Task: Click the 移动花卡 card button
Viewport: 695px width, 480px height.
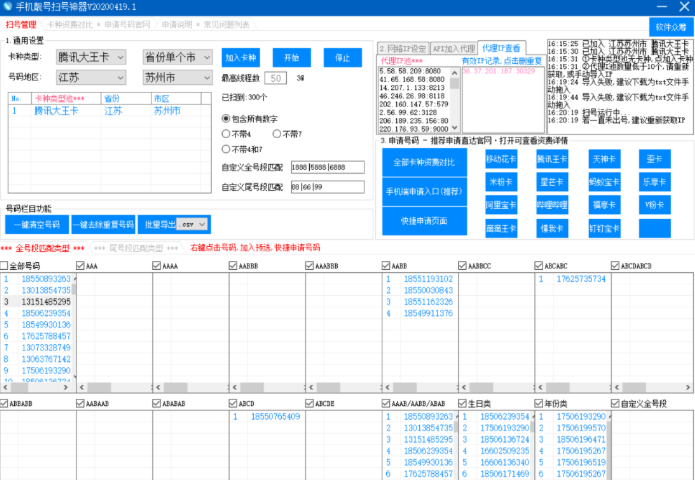Action: click(x=501, y=159)
